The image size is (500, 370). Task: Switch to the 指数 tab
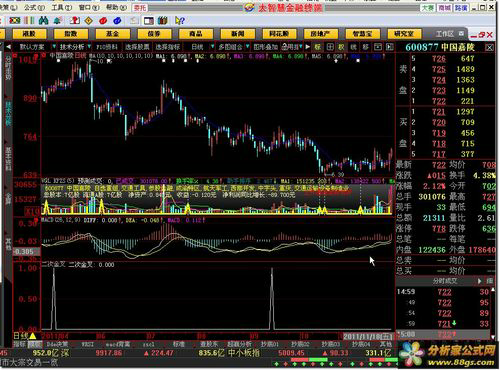tap(71, 34)
